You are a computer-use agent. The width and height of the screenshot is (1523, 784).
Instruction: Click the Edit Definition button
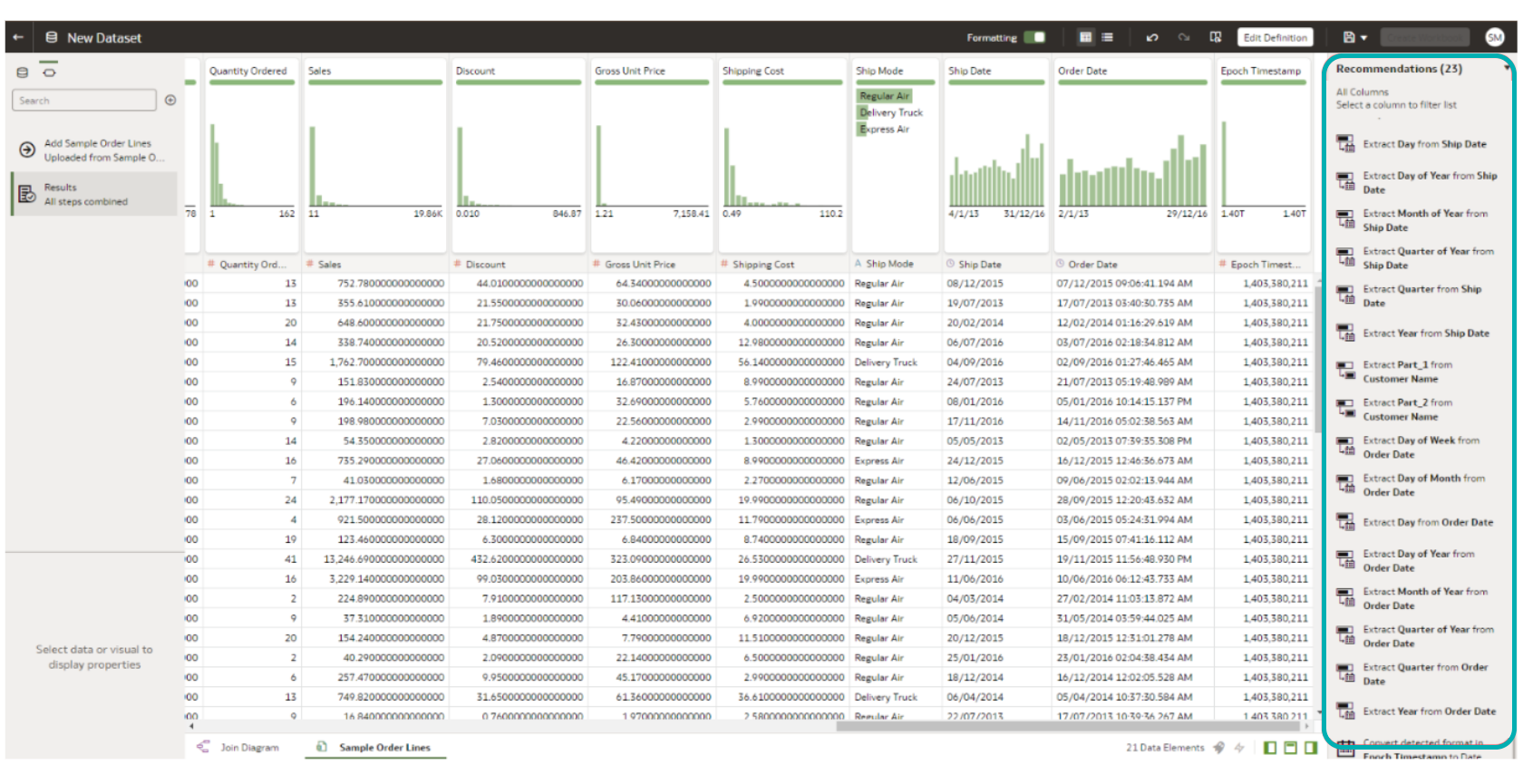pyautogui.click(x=1275, y=37)
